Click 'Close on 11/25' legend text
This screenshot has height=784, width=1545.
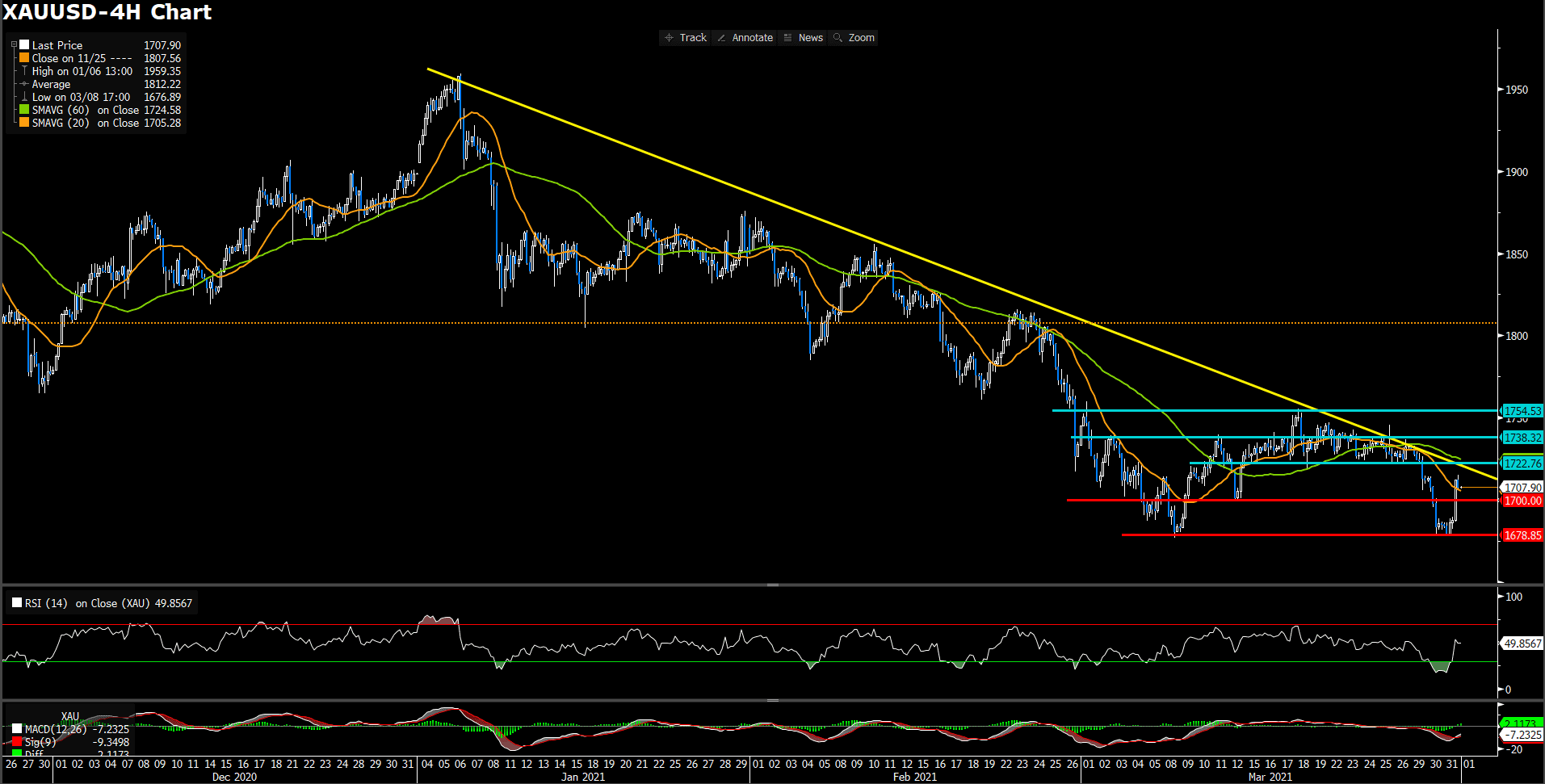tap(69, 58)
